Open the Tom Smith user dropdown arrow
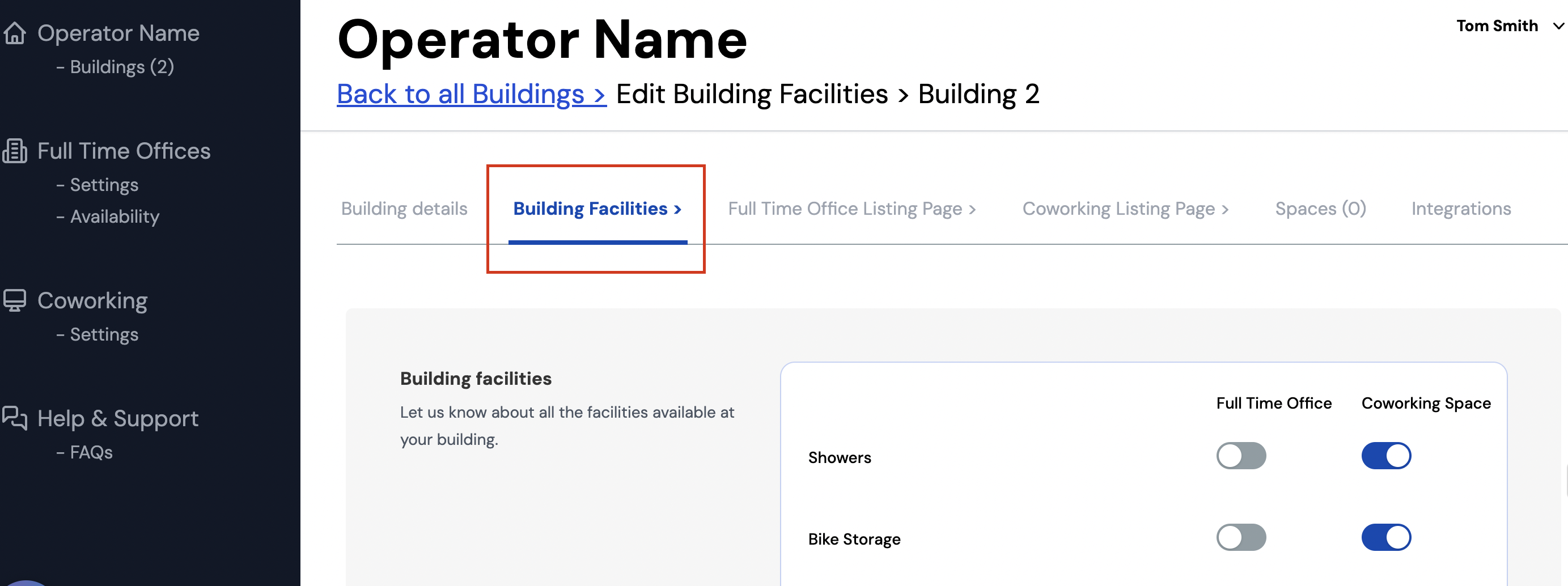The height and width of the screenshot is (586, 1568). tap(1558, 26)
